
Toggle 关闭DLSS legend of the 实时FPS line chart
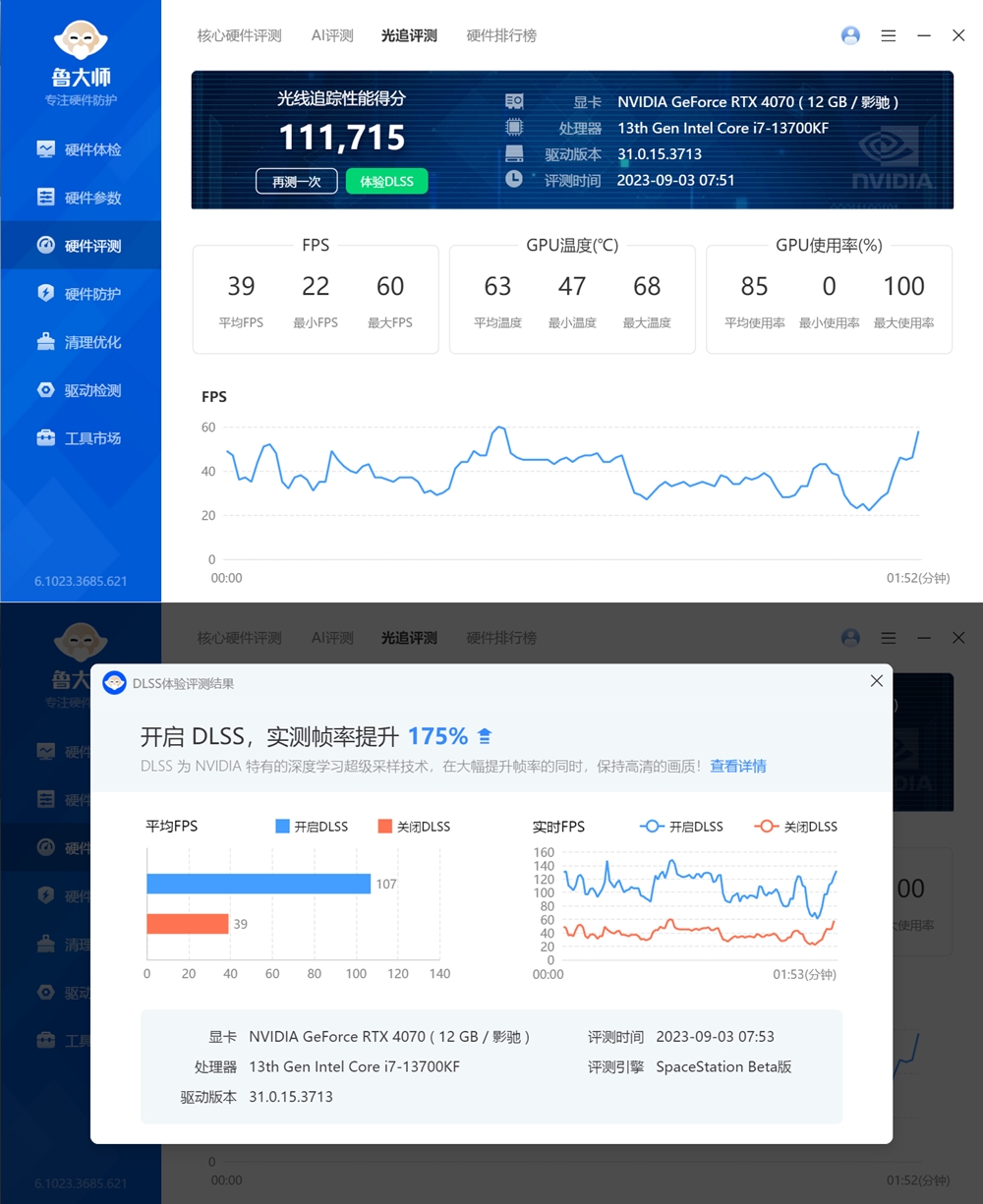pyautogui.click(x=795, y=827)
